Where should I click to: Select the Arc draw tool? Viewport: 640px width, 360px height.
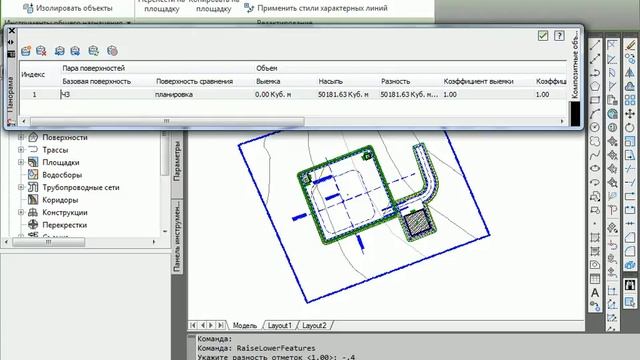(595, 113)
